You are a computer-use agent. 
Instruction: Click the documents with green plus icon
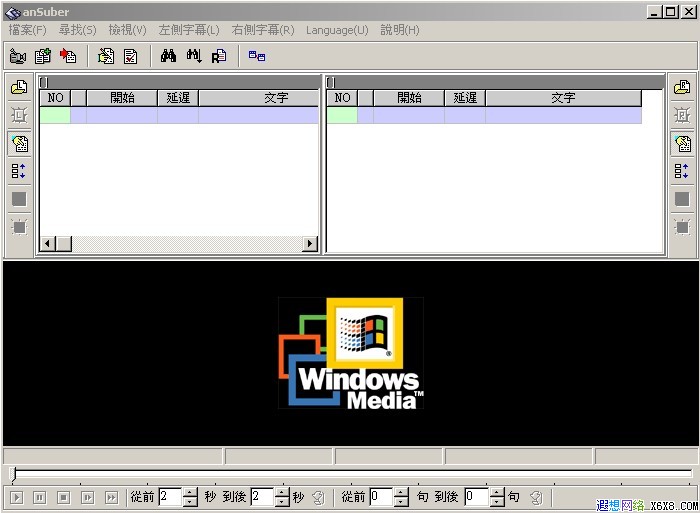tap(43, 56)
